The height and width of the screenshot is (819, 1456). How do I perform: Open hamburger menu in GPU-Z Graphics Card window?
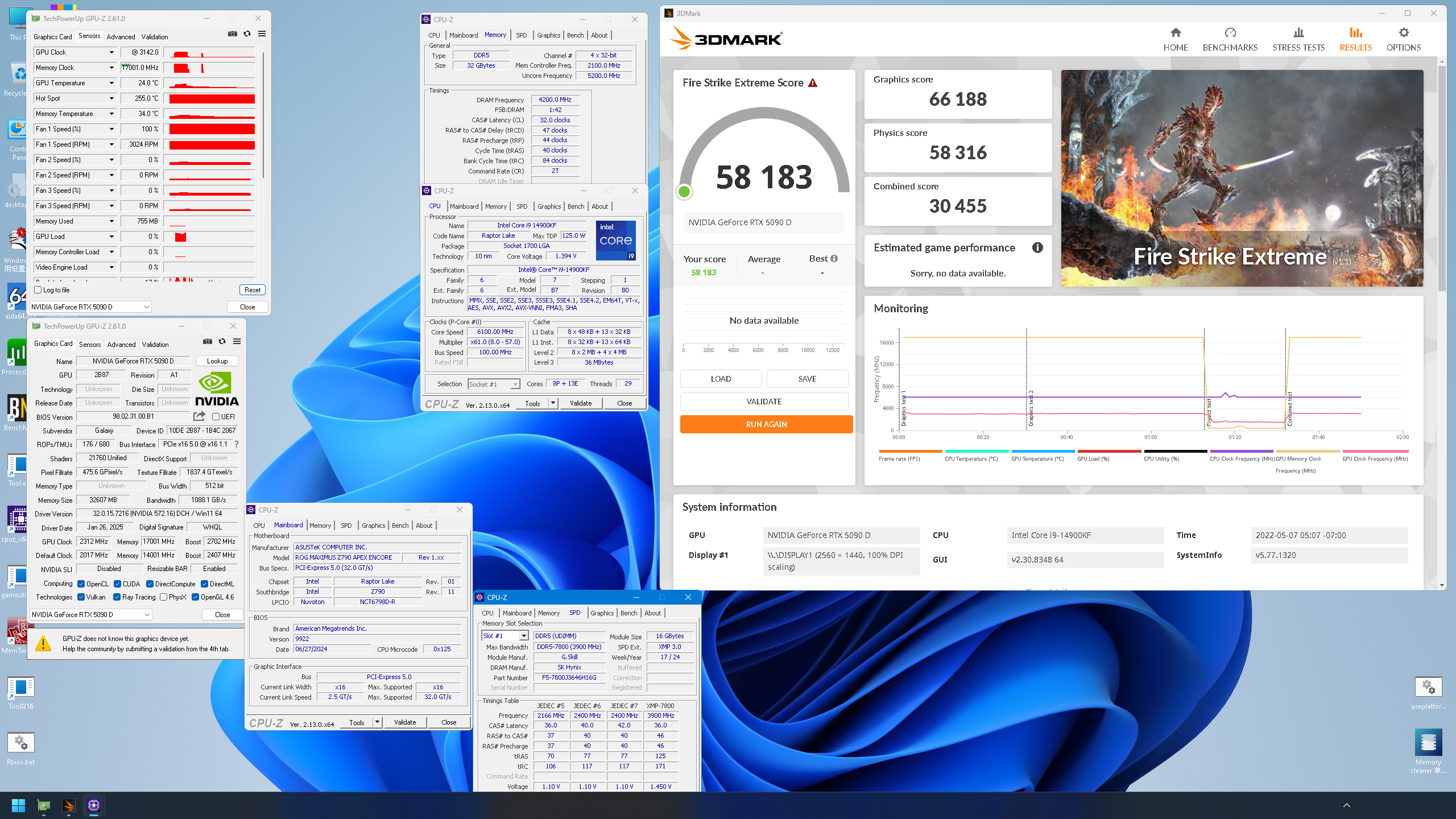point(237,342)
